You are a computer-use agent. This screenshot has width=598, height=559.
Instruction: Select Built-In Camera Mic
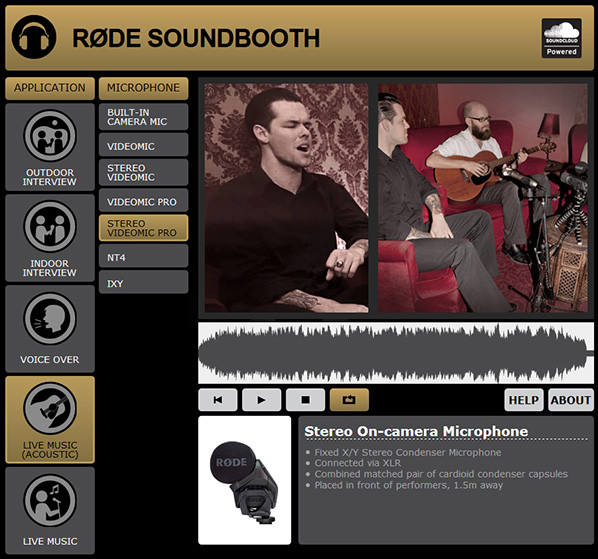(x=143, y=117)
